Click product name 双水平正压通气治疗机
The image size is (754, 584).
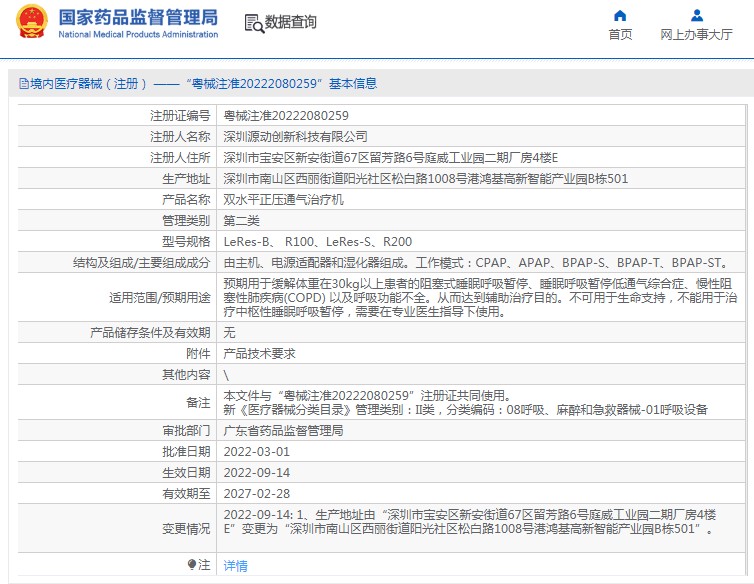(283, 200)
